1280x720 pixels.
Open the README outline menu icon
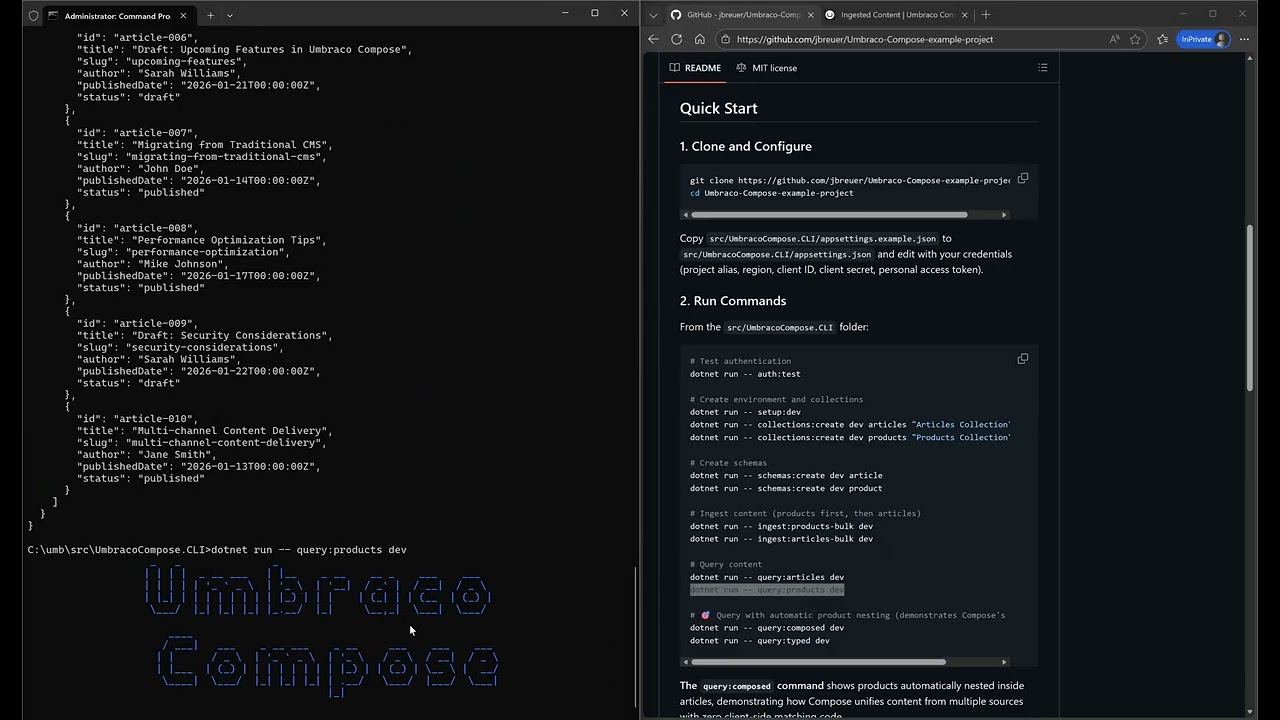point(1042,68)
